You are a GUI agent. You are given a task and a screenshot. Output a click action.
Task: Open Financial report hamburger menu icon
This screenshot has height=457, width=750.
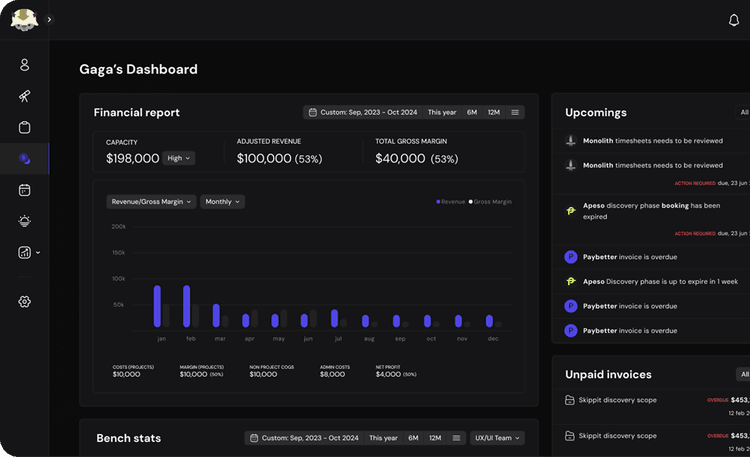click(x=515, y=112)
